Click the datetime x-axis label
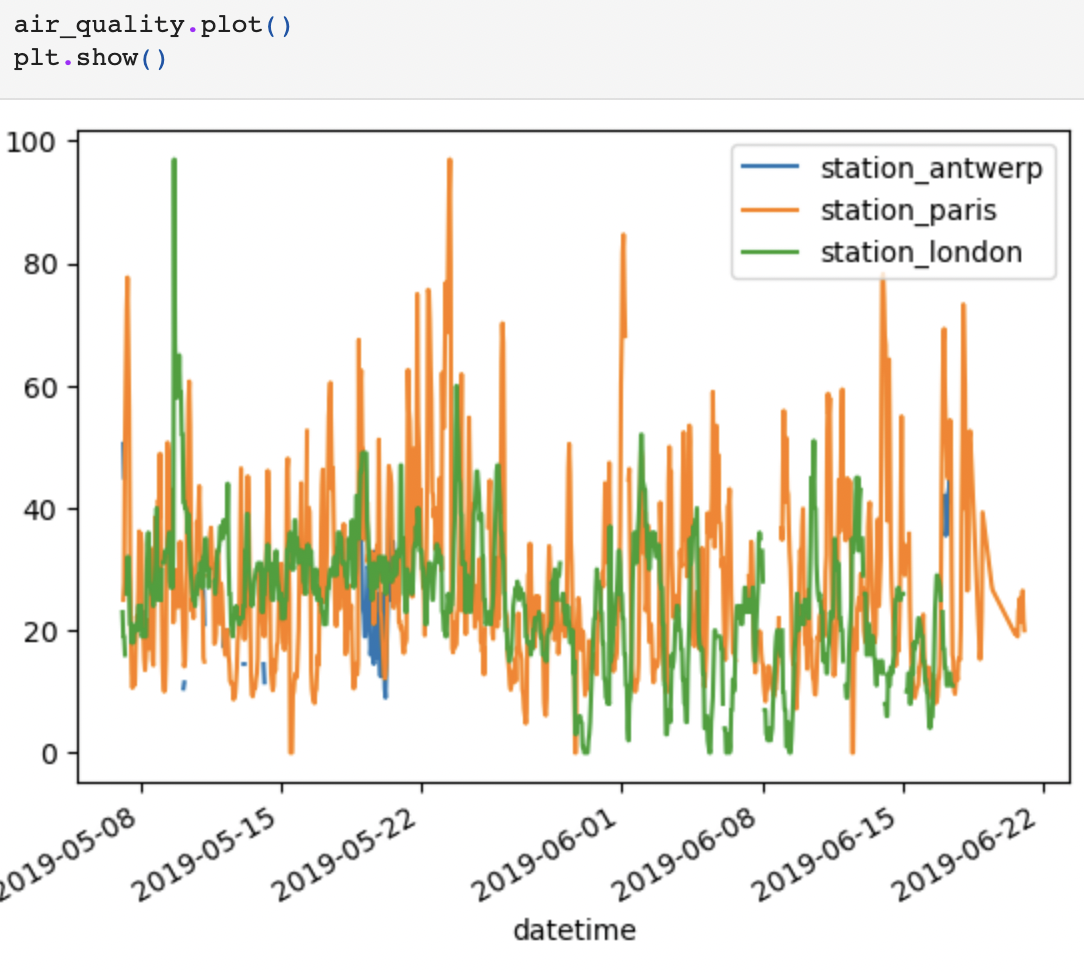The image size is (1084, 972). tap(574, 930)
